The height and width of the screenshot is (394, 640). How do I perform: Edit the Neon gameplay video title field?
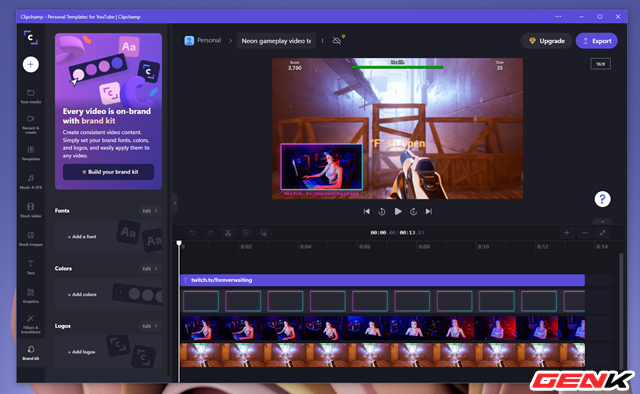click(x=276, y=41)
